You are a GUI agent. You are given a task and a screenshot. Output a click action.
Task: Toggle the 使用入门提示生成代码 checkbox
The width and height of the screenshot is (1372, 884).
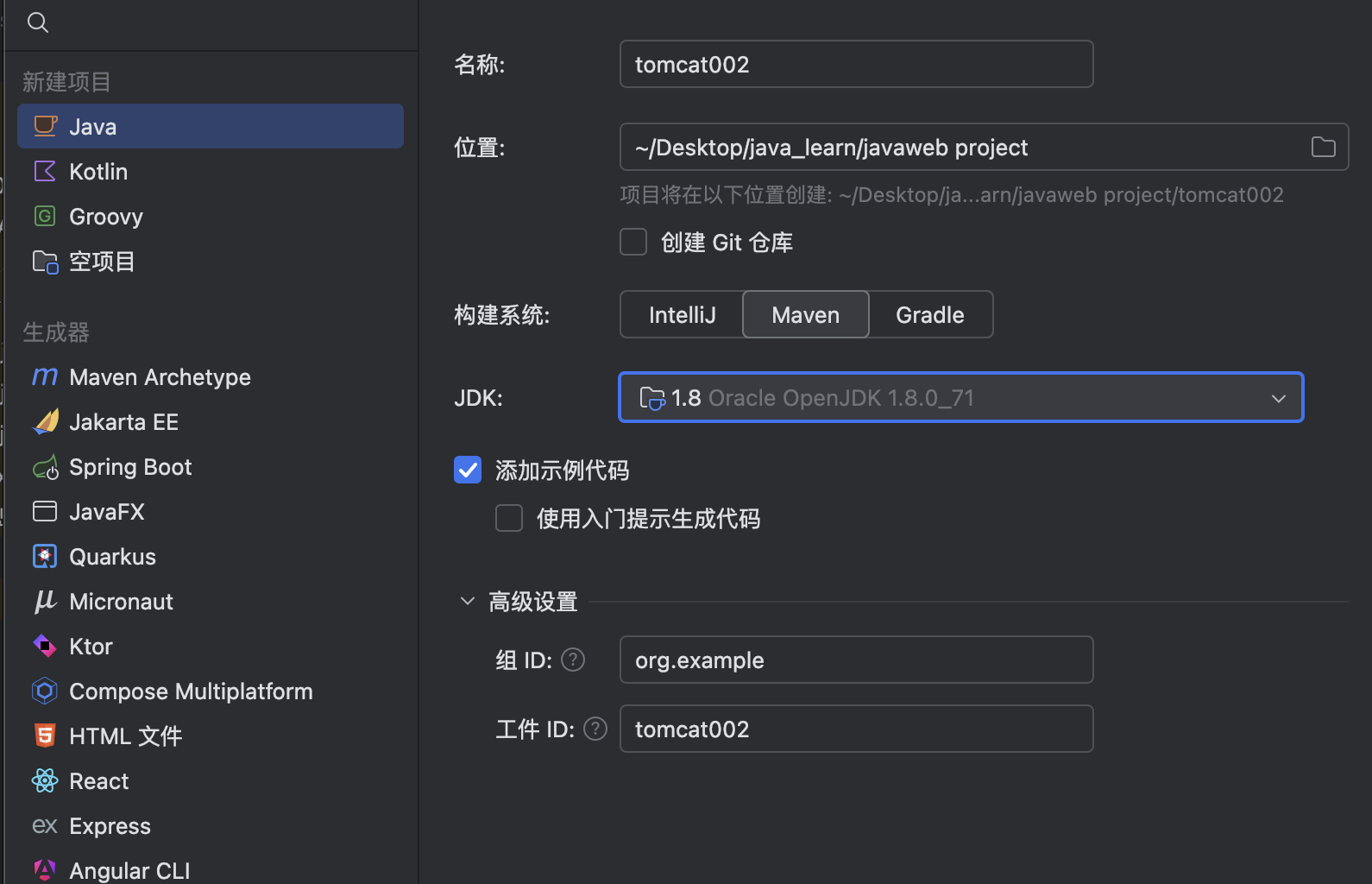tap(509, 519)
